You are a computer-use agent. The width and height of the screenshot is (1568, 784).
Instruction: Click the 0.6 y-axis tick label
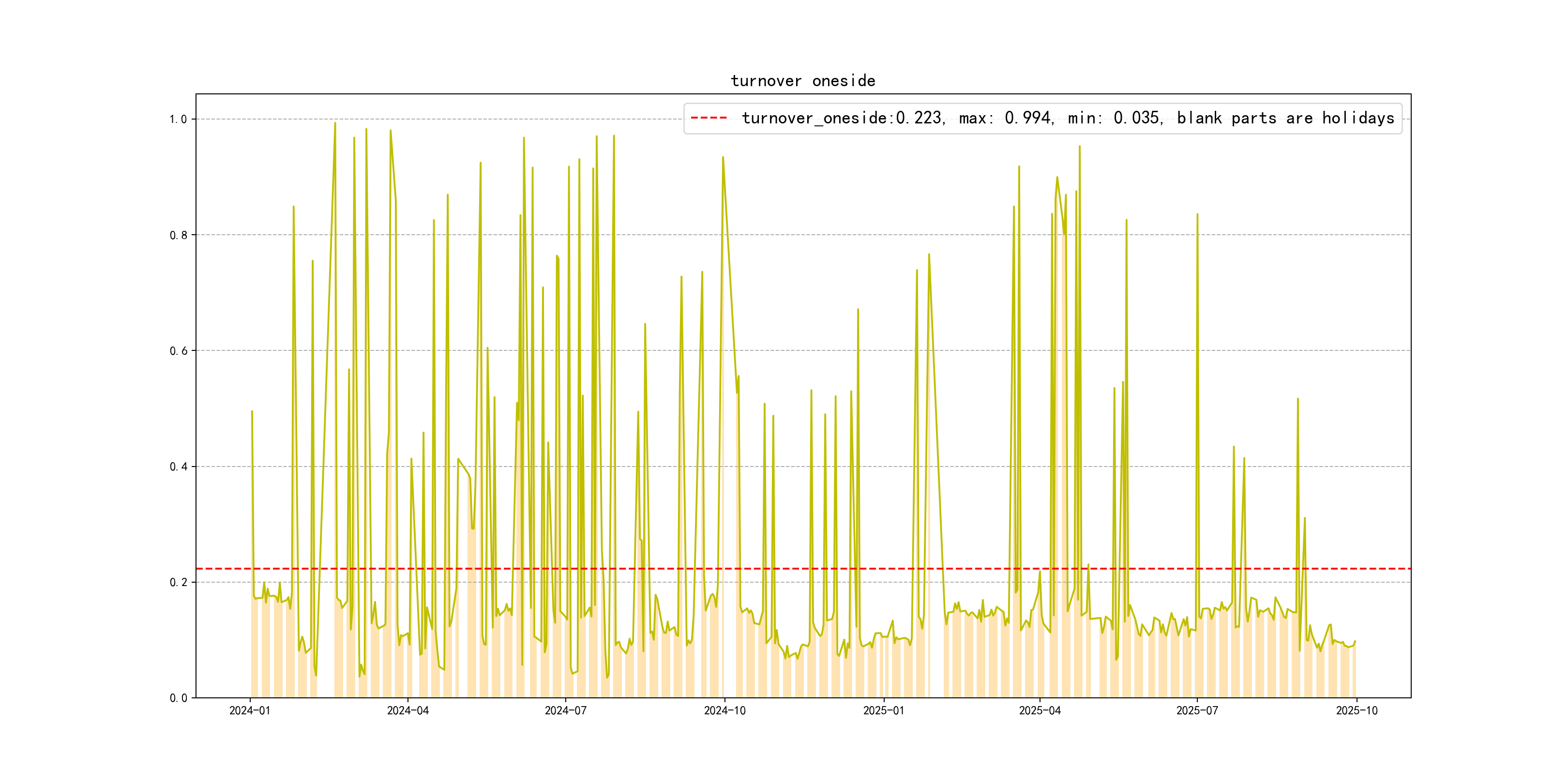click(178, 350)
